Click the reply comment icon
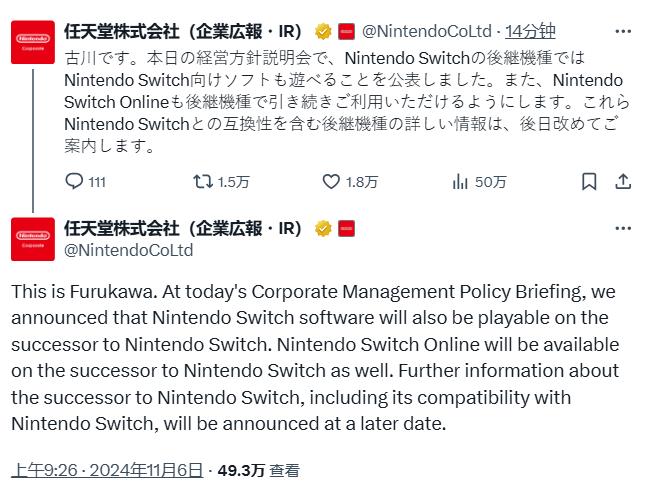 point(75,181)
